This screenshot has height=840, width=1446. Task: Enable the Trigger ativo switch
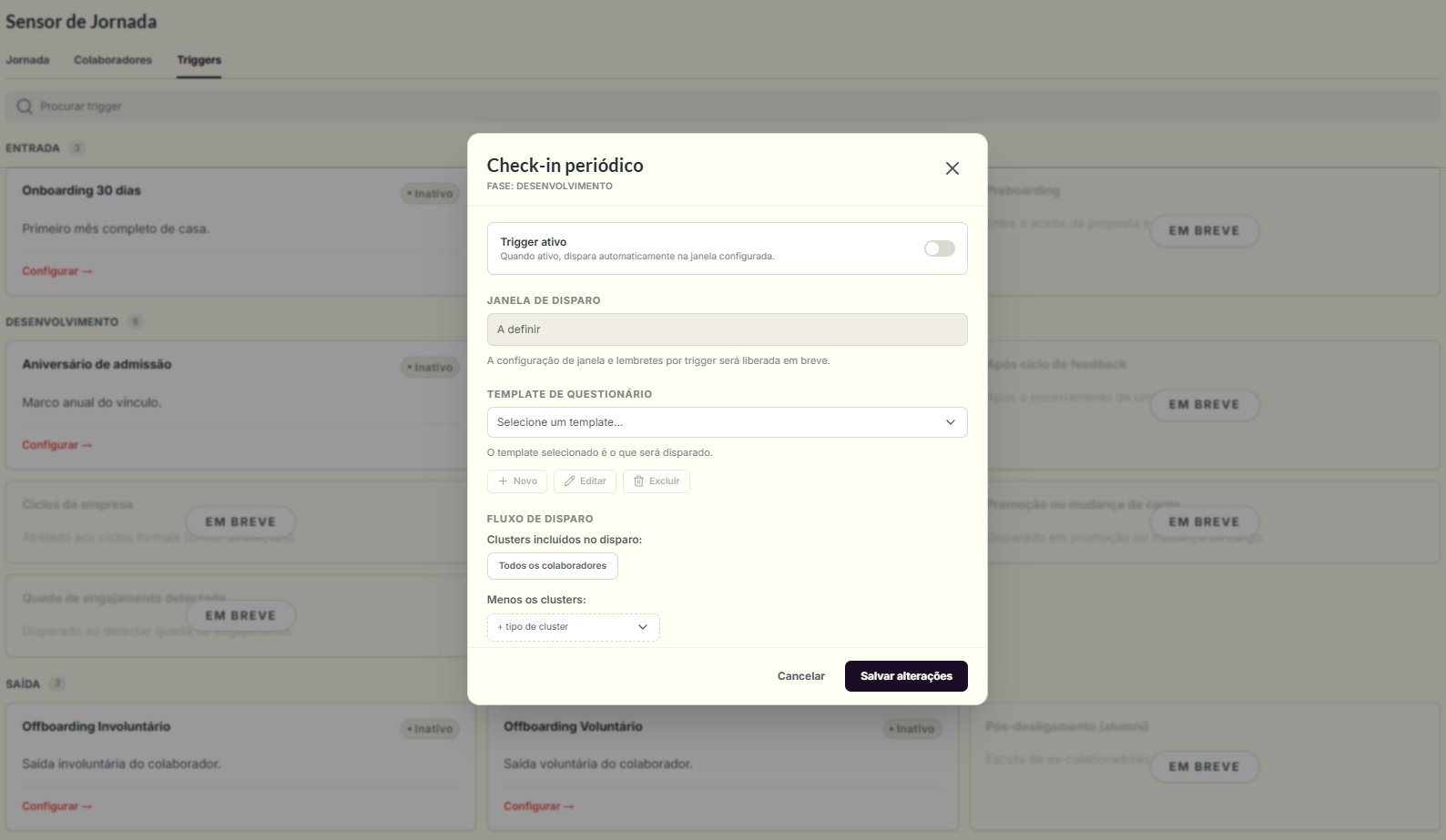click(x=940, y=248)
